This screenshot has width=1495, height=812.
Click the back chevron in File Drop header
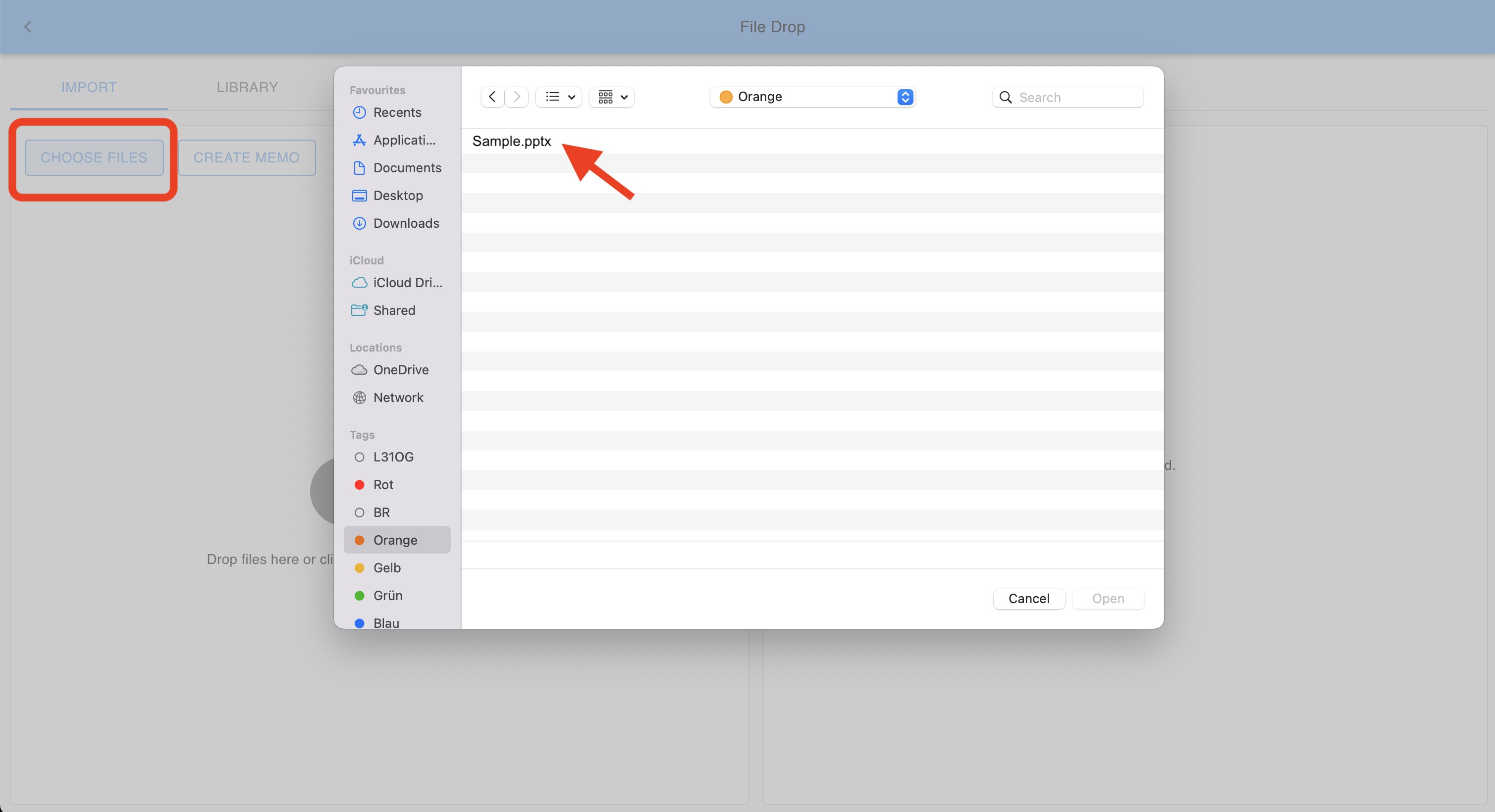(27, 27)
